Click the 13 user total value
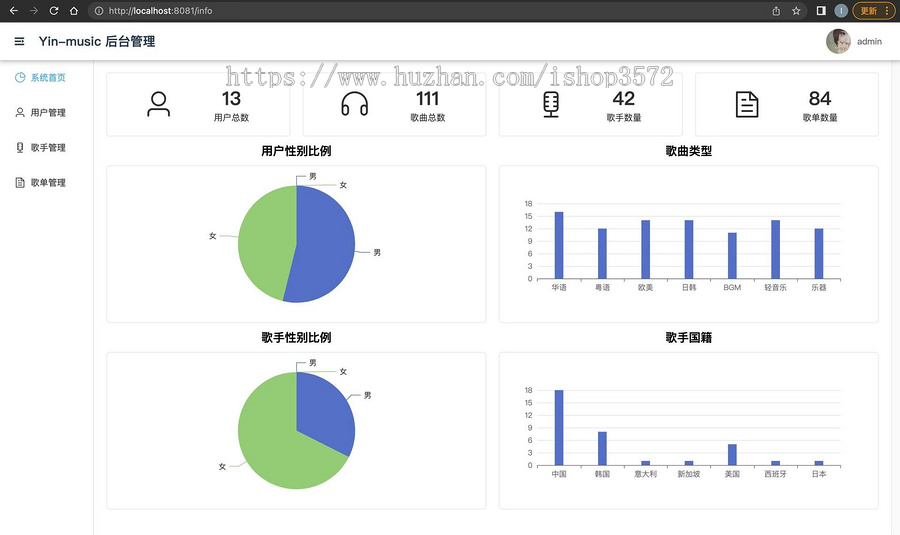This screenshot has height=535, width=900. click(x=231, y=99)
